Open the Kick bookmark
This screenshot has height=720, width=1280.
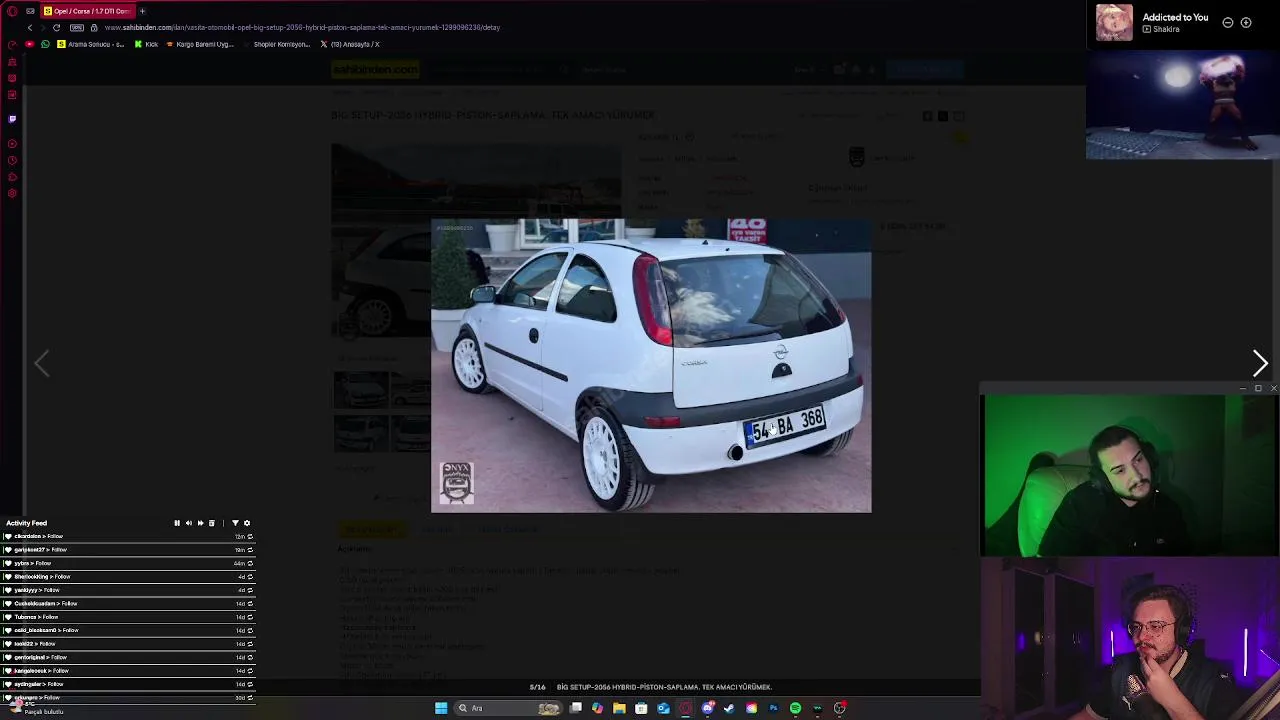click(146, 44)
